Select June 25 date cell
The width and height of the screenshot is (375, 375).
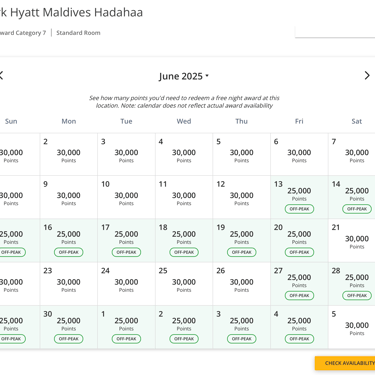pos(184,284)
